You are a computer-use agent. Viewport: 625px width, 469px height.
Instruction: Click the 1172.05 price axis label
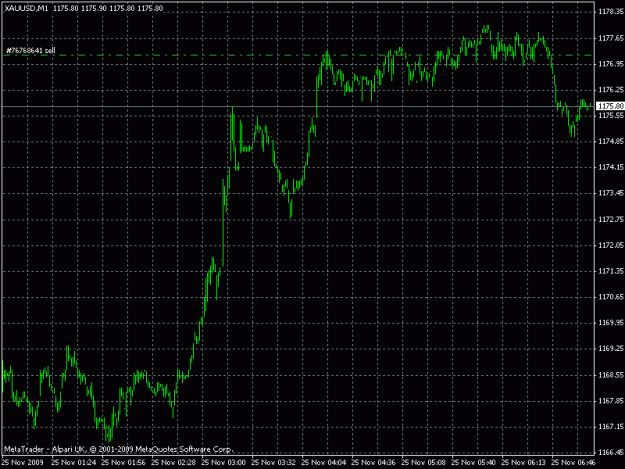(x=611, y=245)
